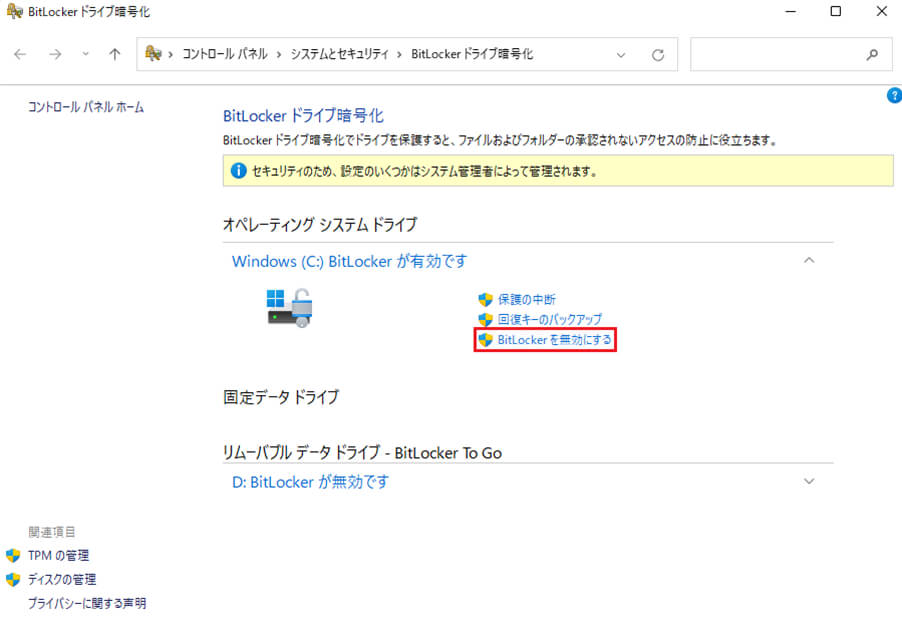
Task: Collapse the Windows (C:) drive section
Action: tap(809, 261)
